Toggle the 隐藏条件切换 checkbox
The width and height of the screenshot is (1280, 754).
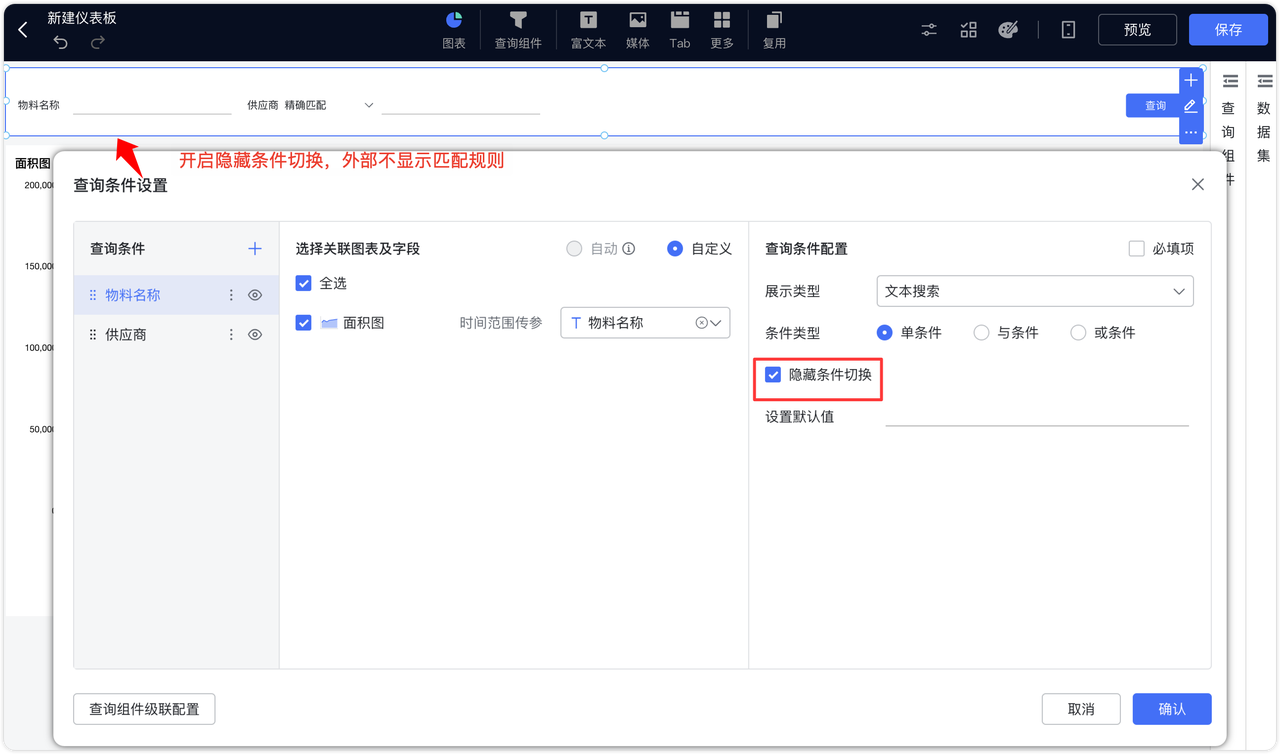[773, 374]
